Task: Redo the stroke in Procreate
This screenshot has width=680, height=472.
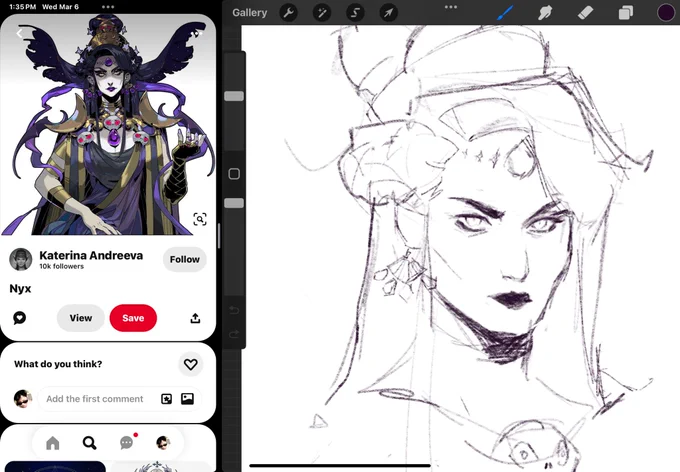Action: (234, 334)
